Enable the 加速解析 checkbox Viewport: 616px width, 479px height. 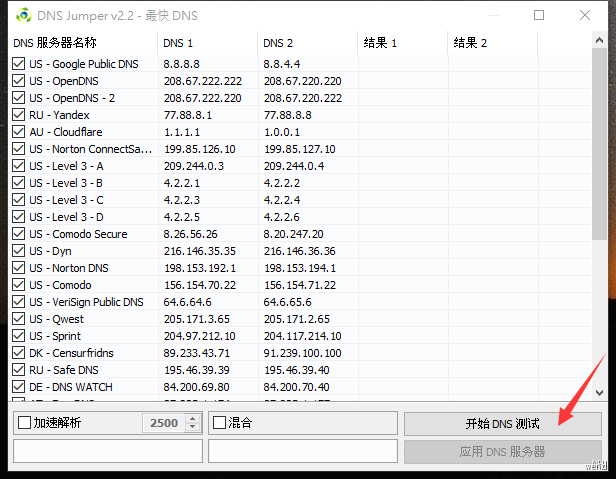coord(24,423)
